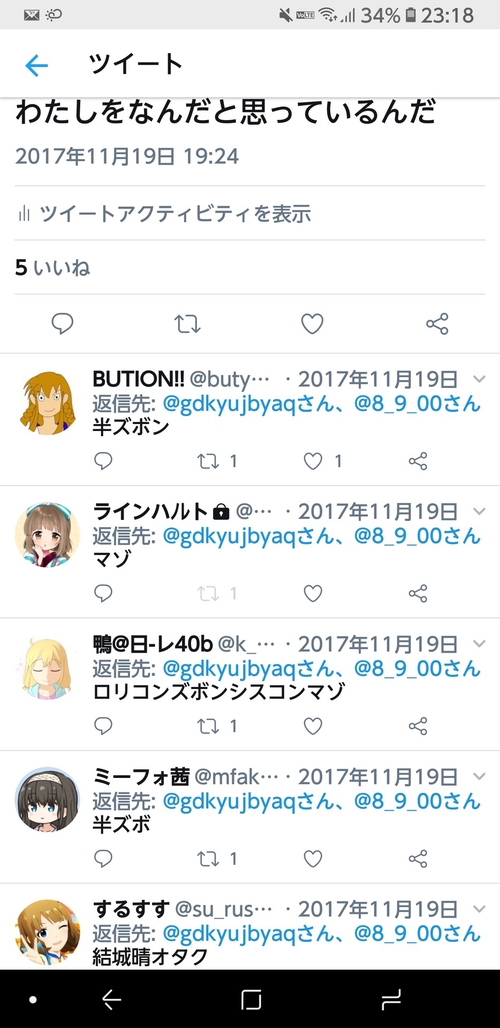Viewport: 500px width, 1028px height.
Task: Reply to the main tweet
Action: pyautogui.click(x=62, y=323)
